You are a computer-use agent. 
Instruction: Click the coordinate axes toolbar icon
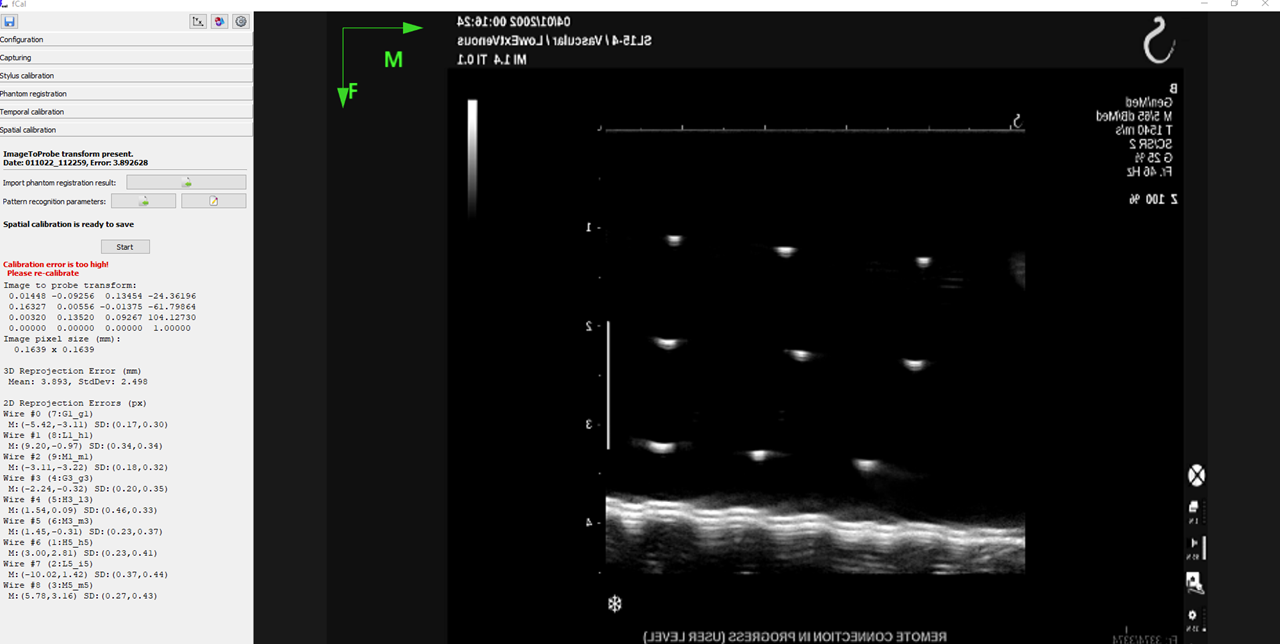pyautogui.click(x=198, y=21)
